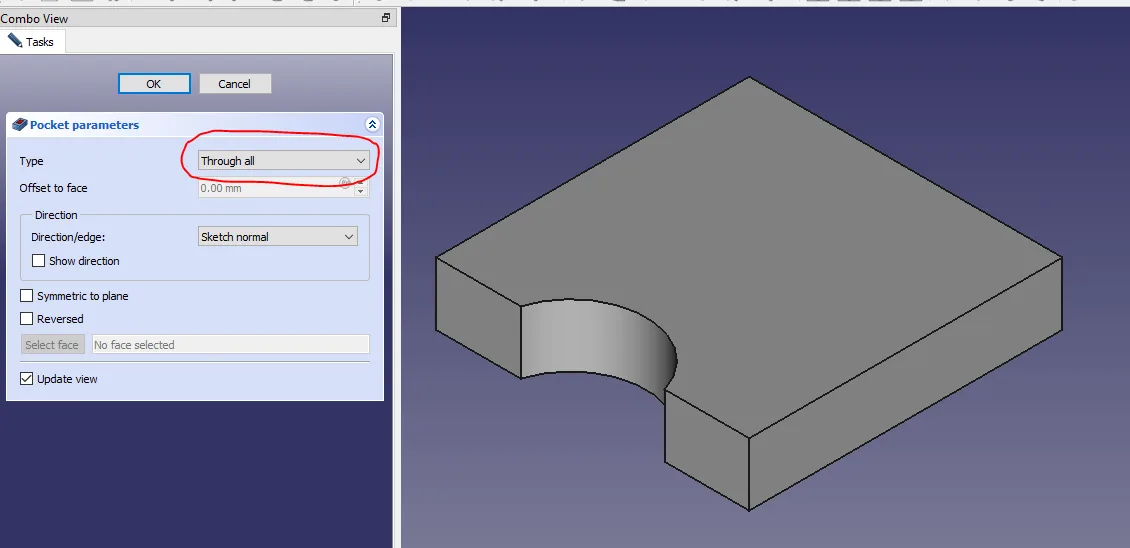Viewport: 1130px width, 548px height.
Task: Open the Direction/edge Sketch normal dropdown
Action: [278, 237]
